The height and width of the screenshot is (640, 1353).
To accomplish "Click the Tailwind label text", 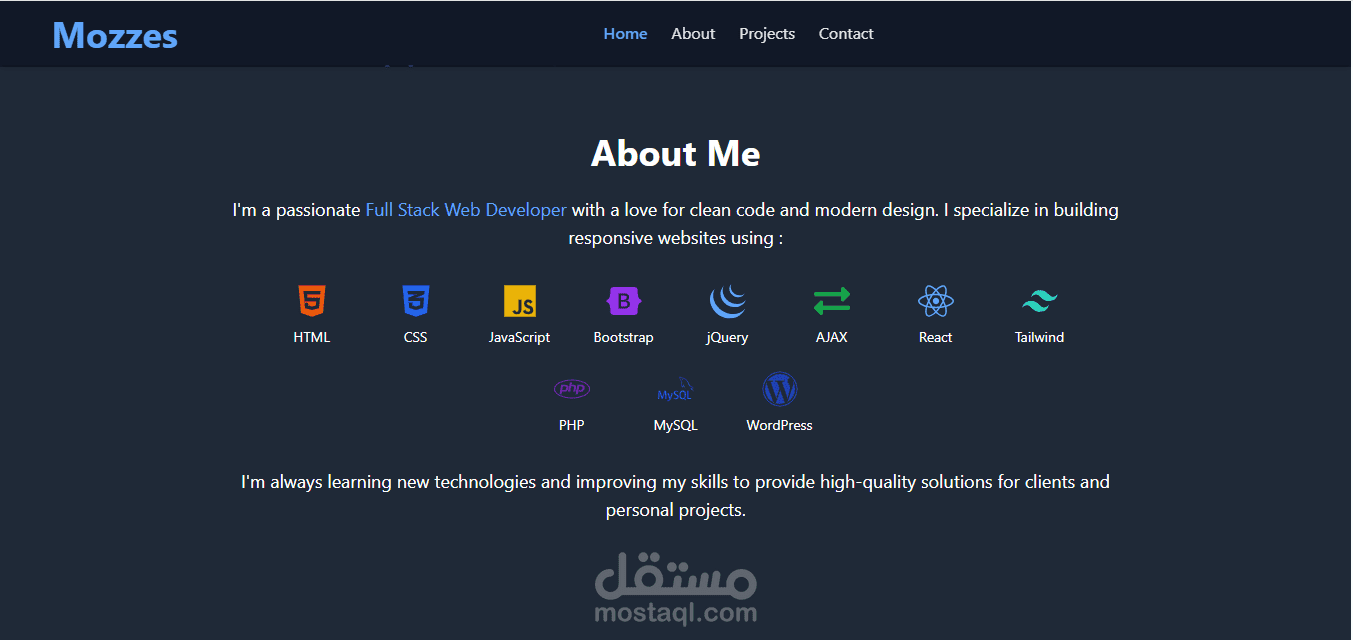I will [1040, 337].
